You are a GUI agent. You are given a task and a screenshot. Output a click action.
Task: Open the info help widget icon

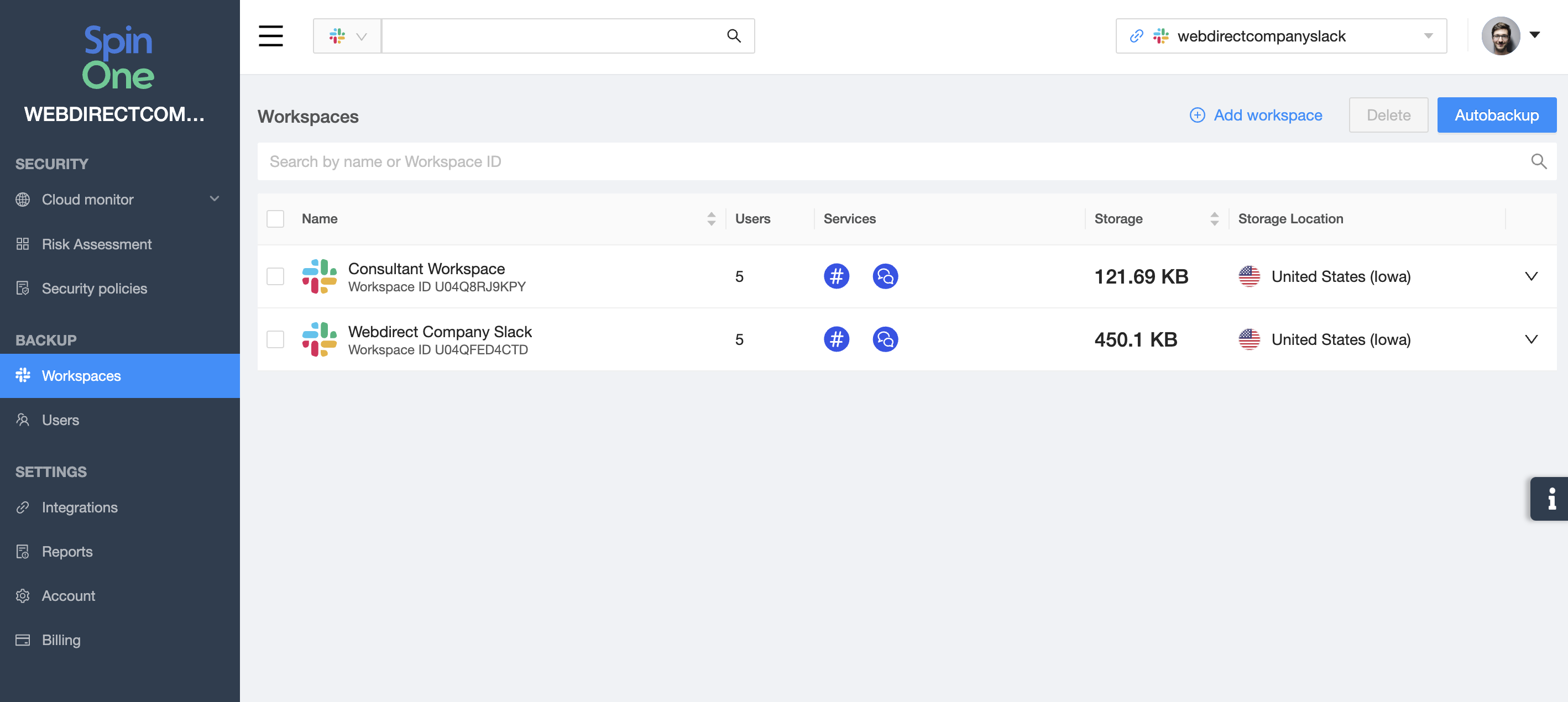(x=1550, y=498)
